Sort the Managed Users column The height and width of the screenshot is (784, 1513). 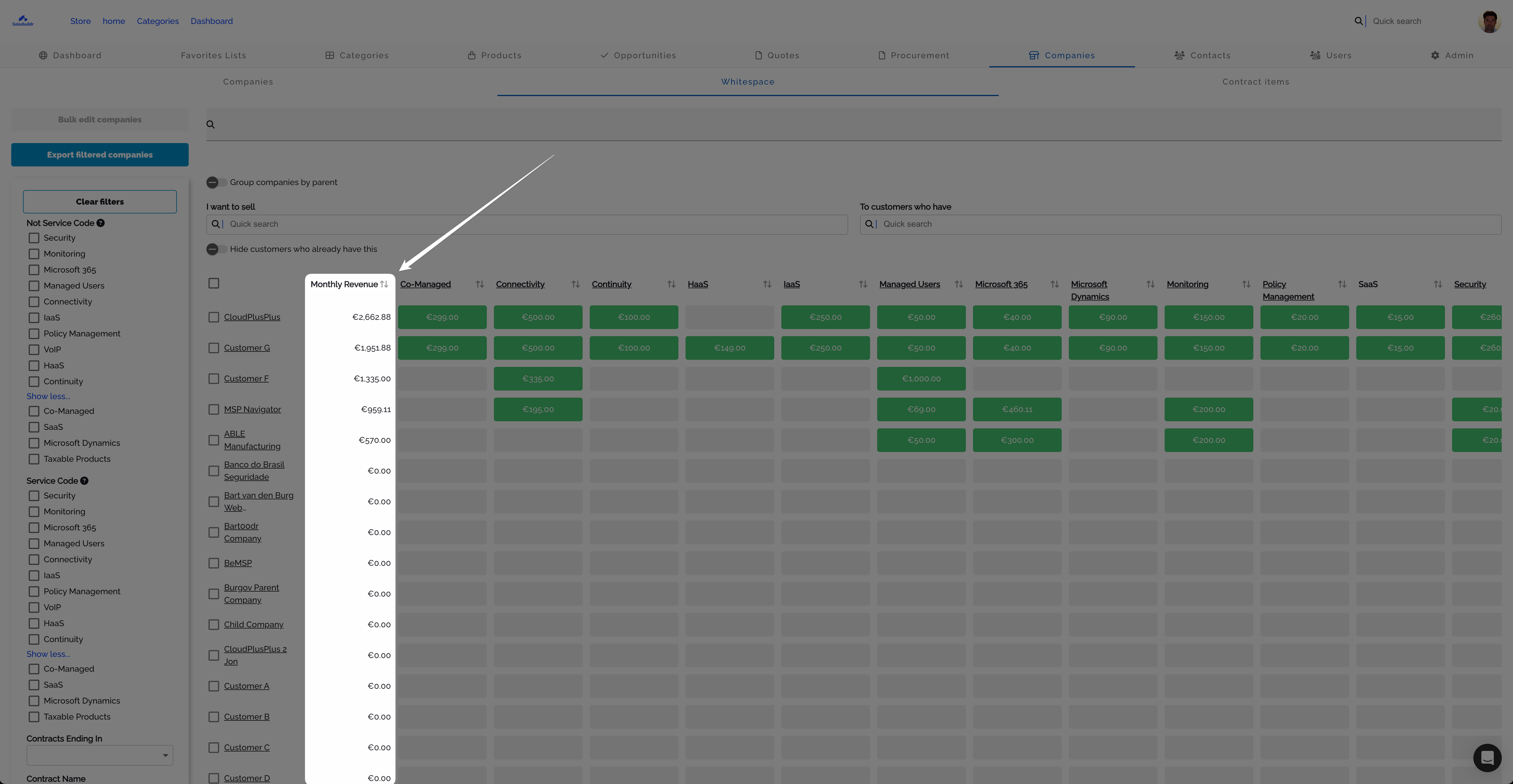[x=959, y=284]
